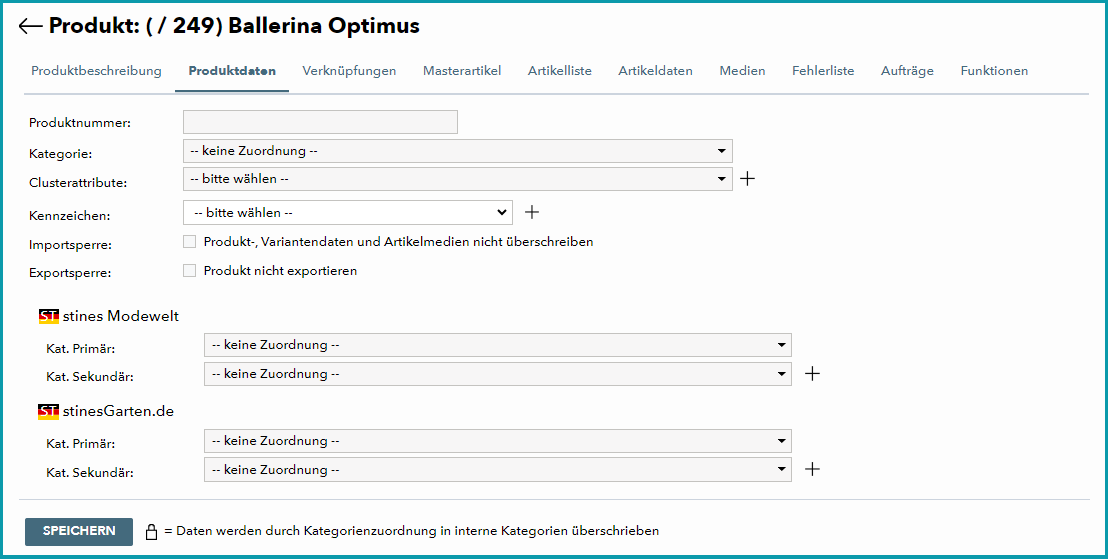
Task: Add another Kennzeichen with plus icon
Action: [532, 212]
